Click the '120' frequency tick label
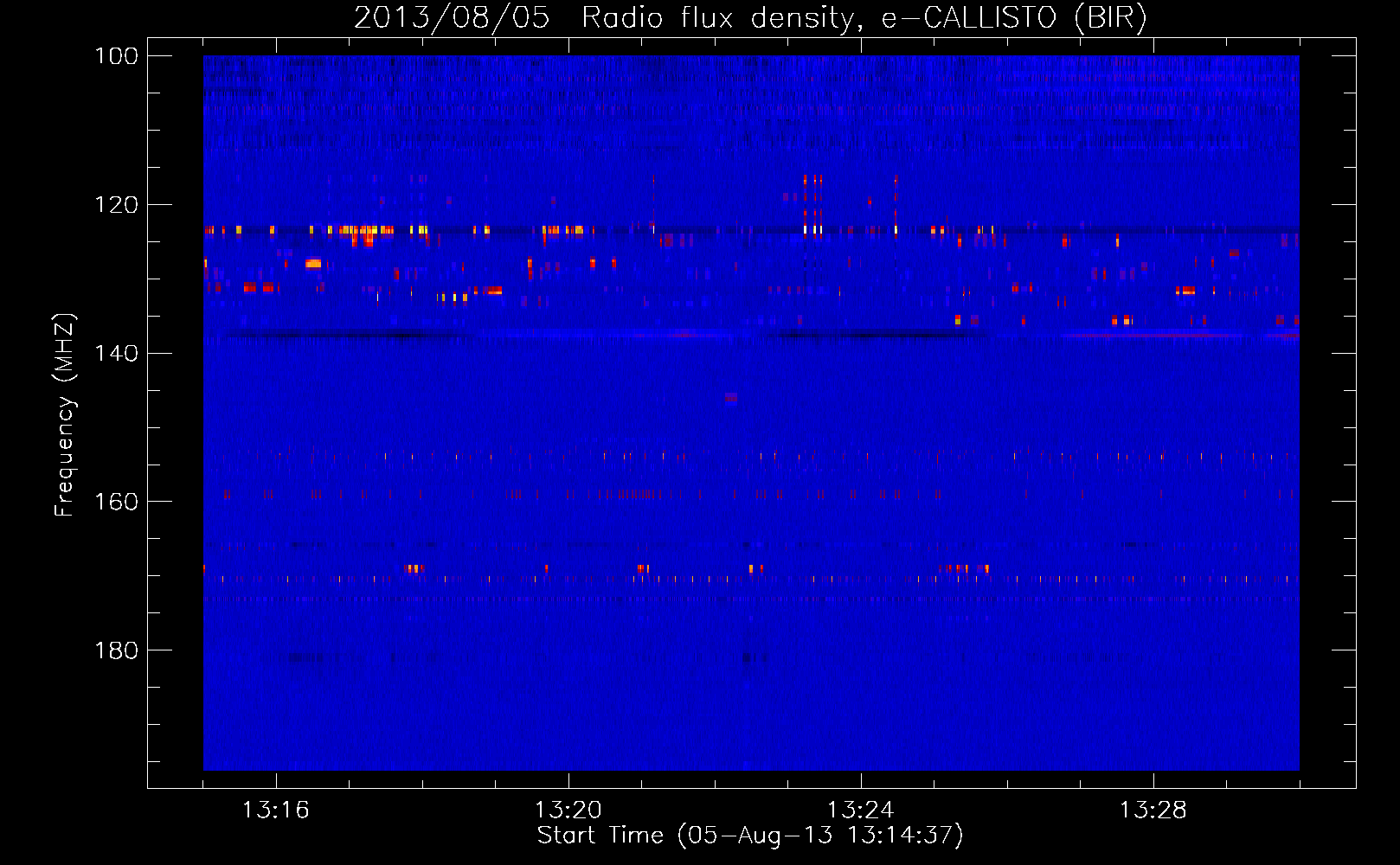The height and width of the screenshot is (865, 1400). tap(117, 205)
